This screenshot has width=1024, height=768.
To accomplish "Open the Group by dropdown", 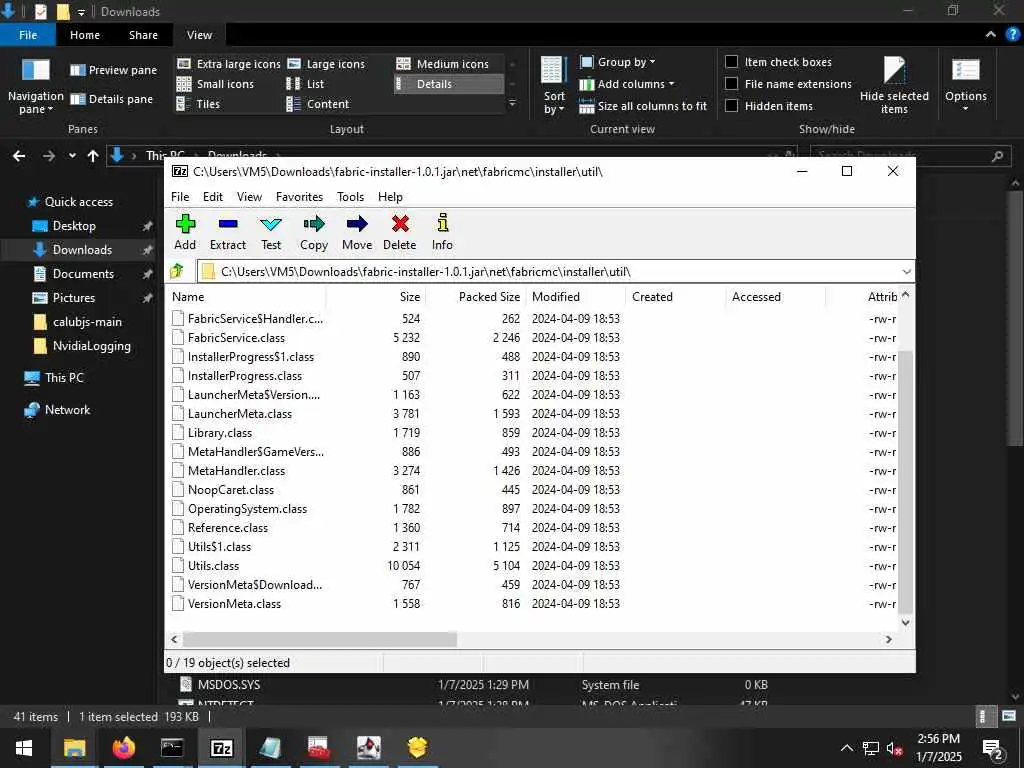I will tap(618, 62).
